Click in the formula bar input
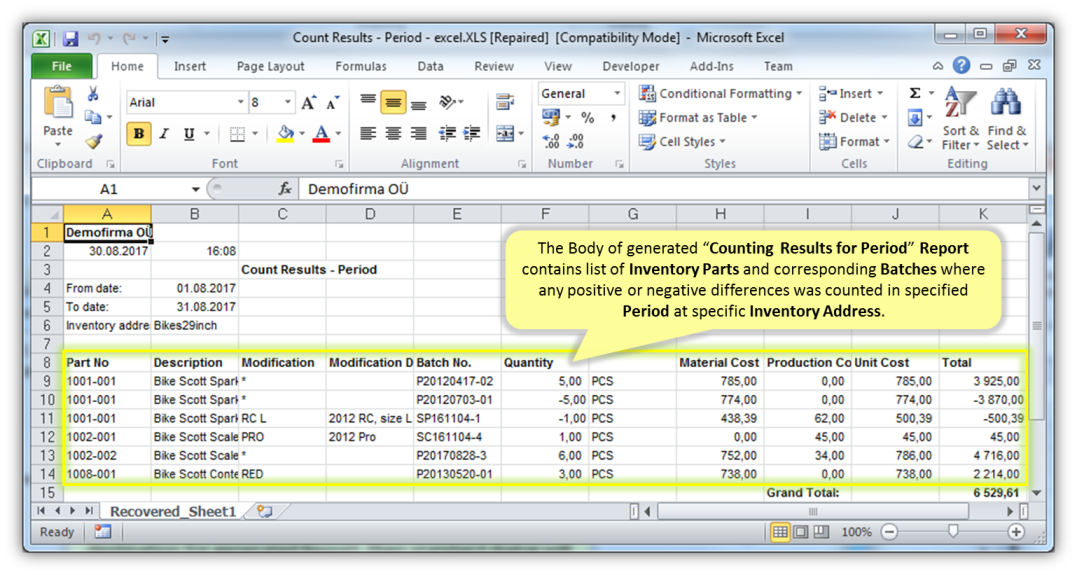Screen dimensions: 1077x575 click(663, 189)
